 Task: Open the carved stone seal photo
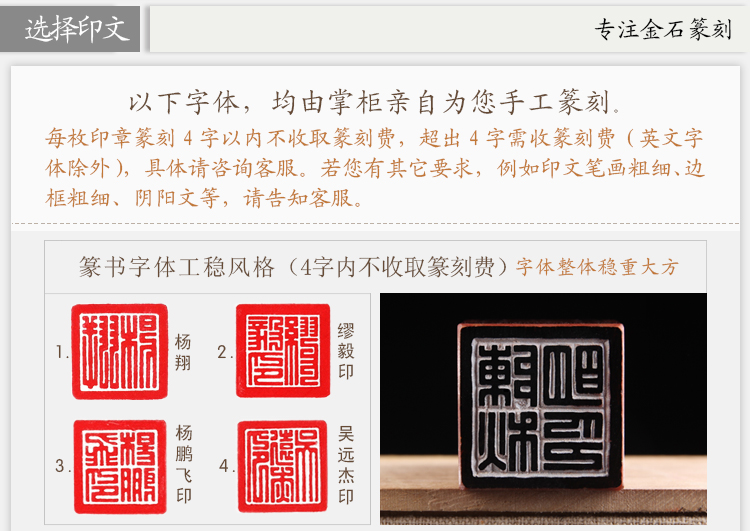click(x=543, y=409)
